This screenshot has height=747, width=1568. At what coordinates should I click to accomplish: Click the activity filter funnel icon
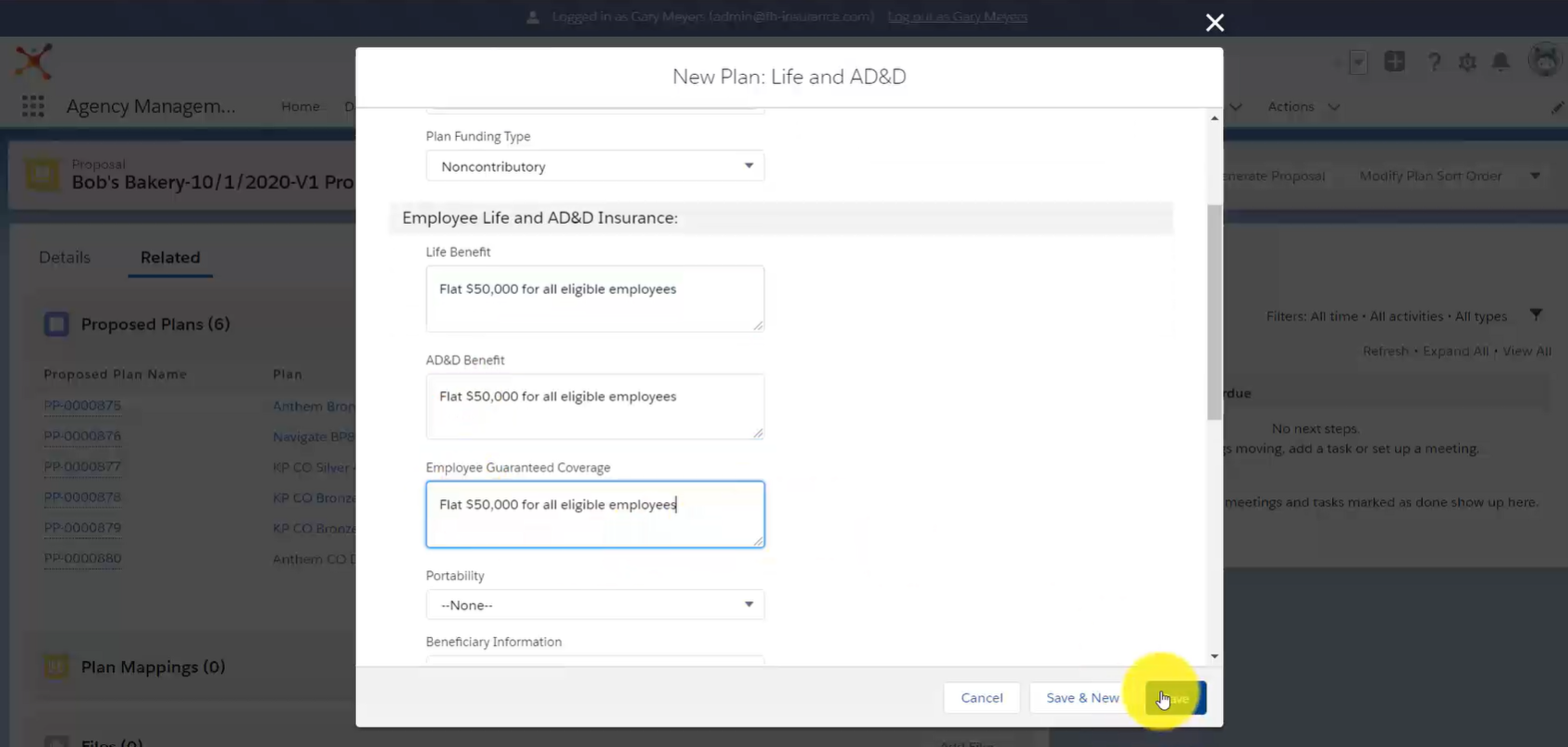pyautogui.click(x=1536, y=315)
